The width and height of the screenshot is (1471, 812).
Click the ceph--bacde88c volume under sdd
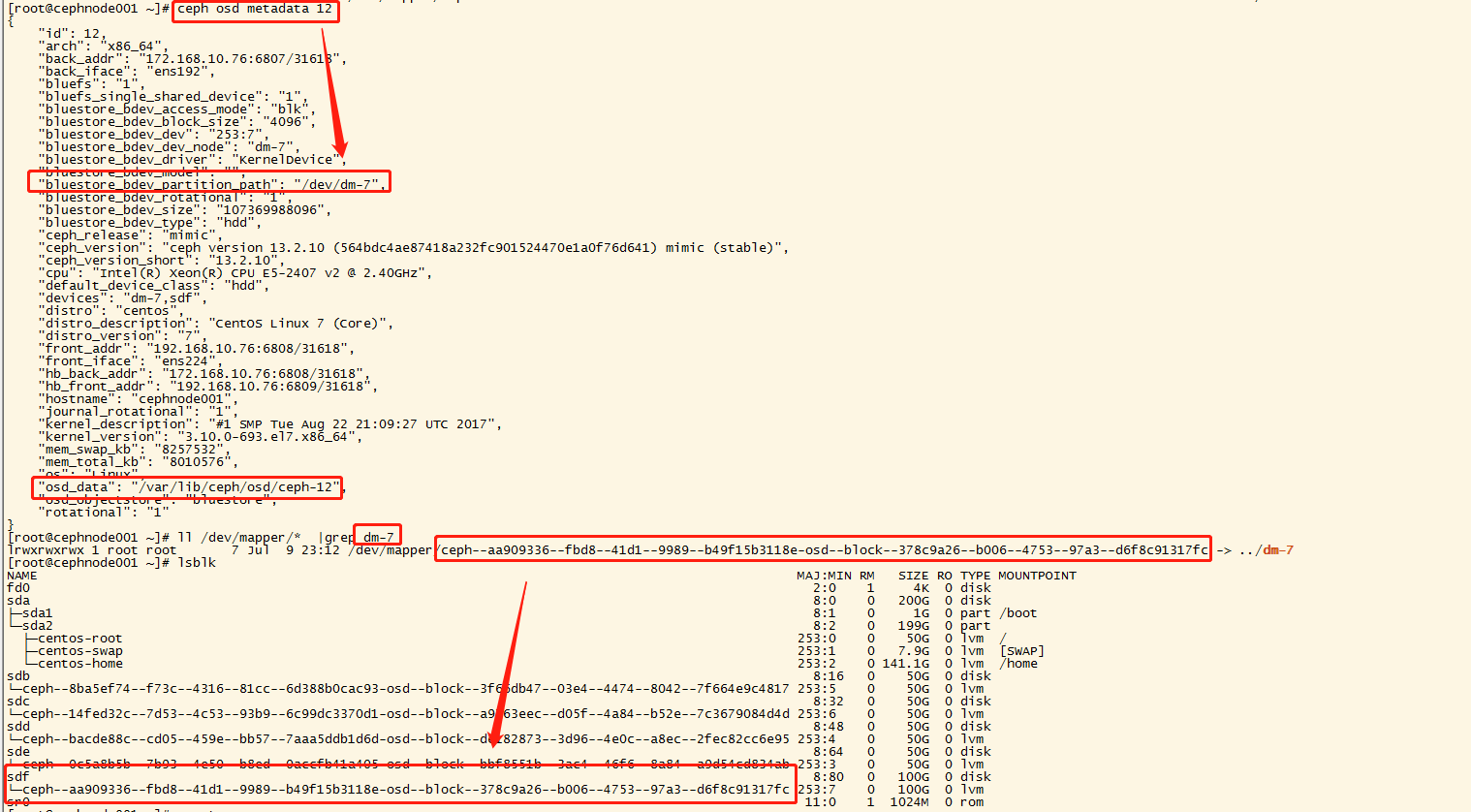pos(406,739)
